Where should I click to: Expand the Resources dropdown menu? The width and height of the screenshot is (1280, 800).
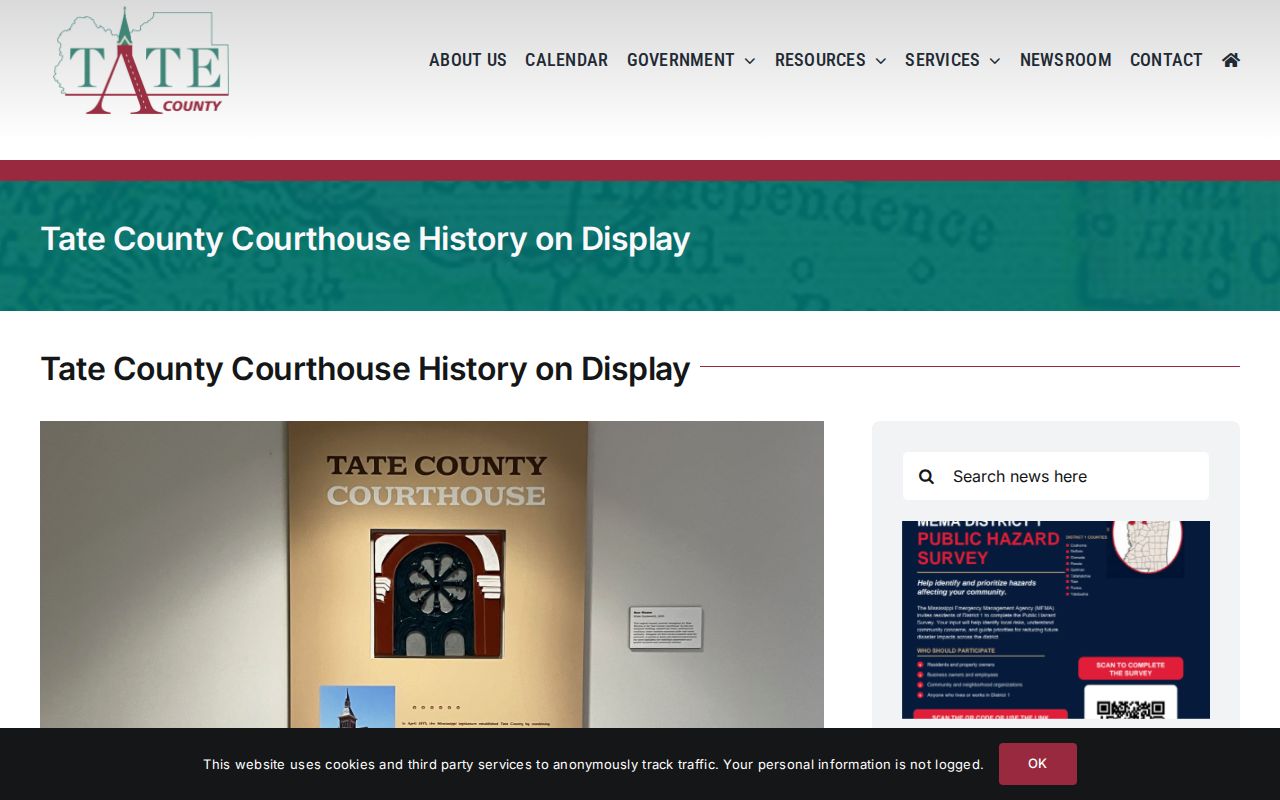(x=830, y=60)
